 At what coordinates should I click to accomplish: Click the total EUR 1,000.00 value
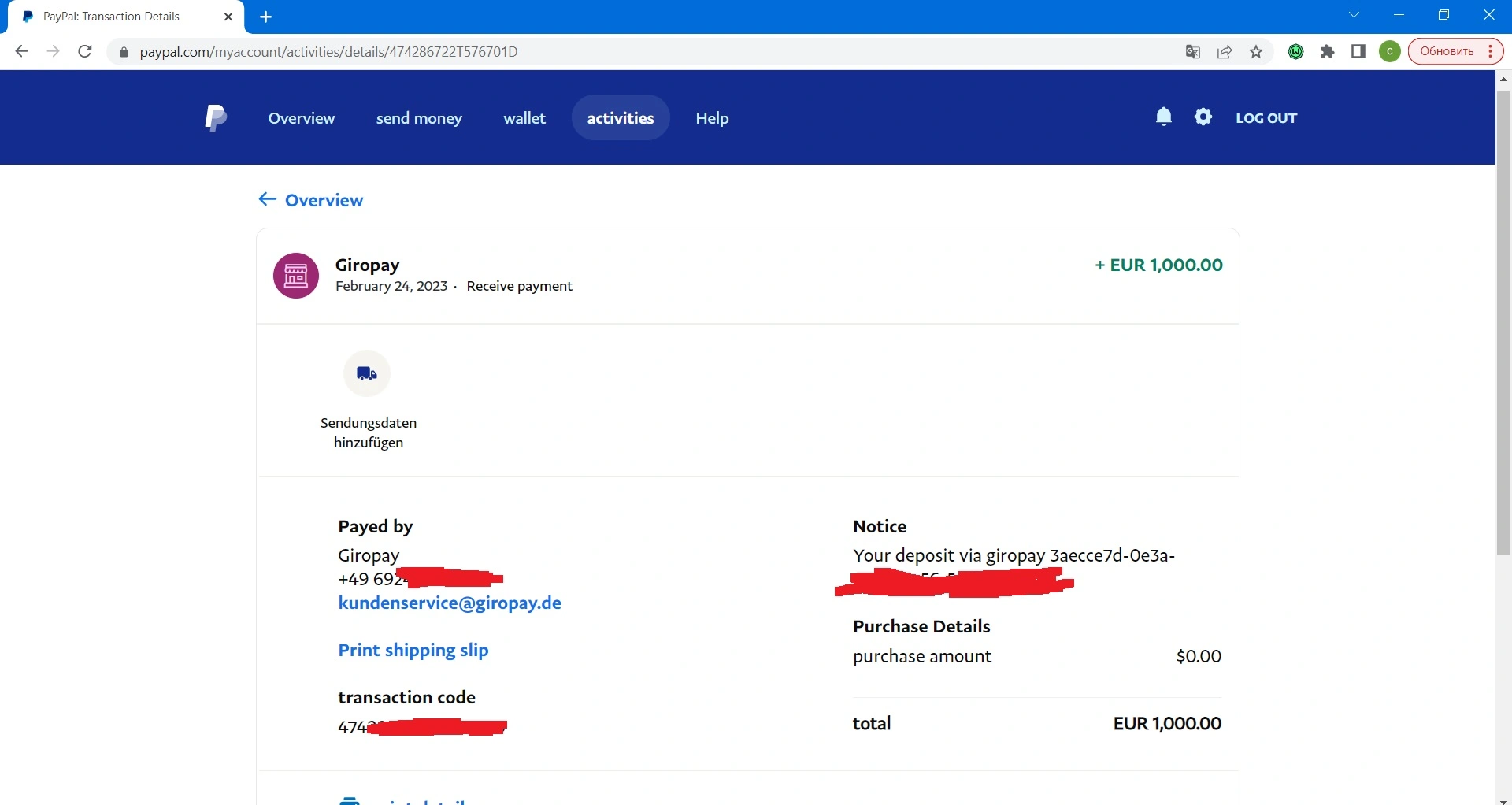click(x=1167, y=724)
